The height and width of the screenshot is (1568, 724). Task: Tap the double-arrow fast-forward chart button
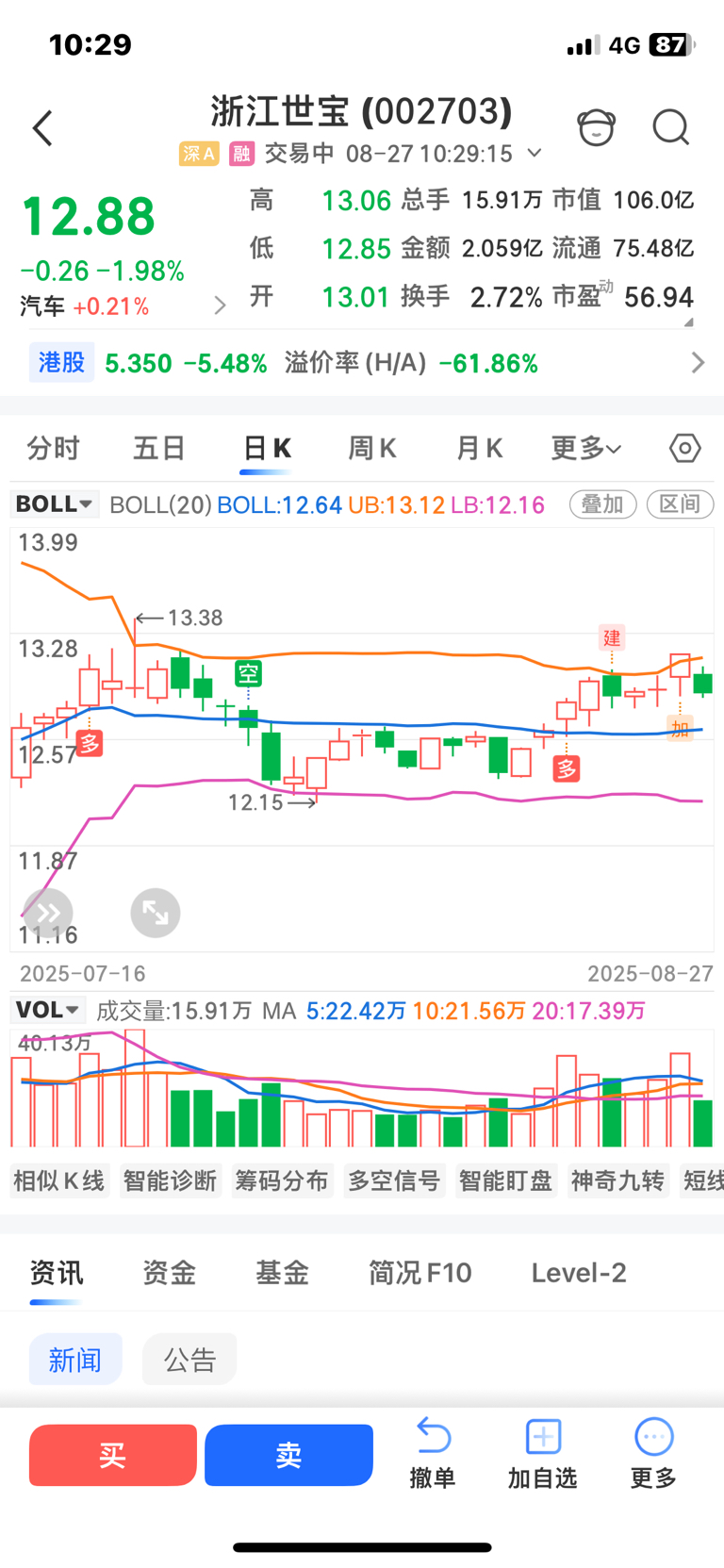48,913
